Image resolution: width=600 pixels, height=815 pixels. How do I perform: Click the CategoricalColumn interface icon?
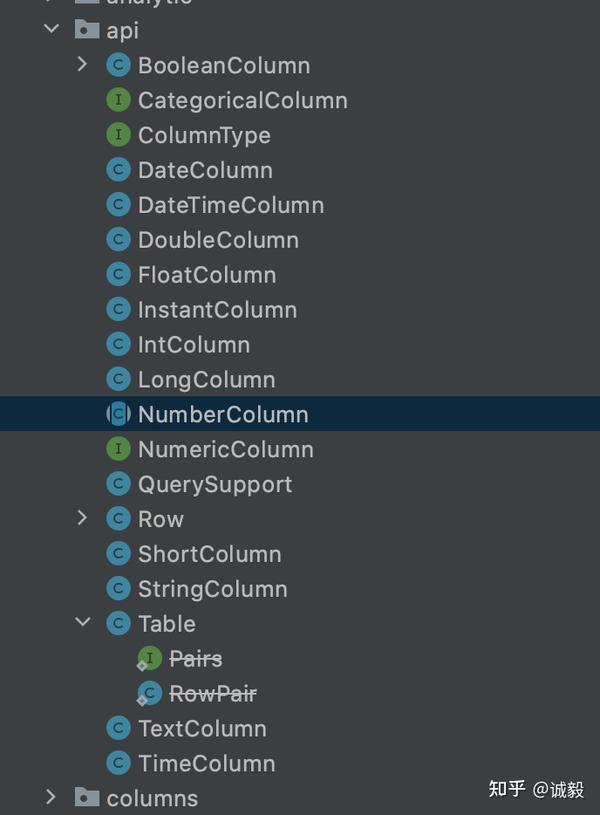coord(119,100)
